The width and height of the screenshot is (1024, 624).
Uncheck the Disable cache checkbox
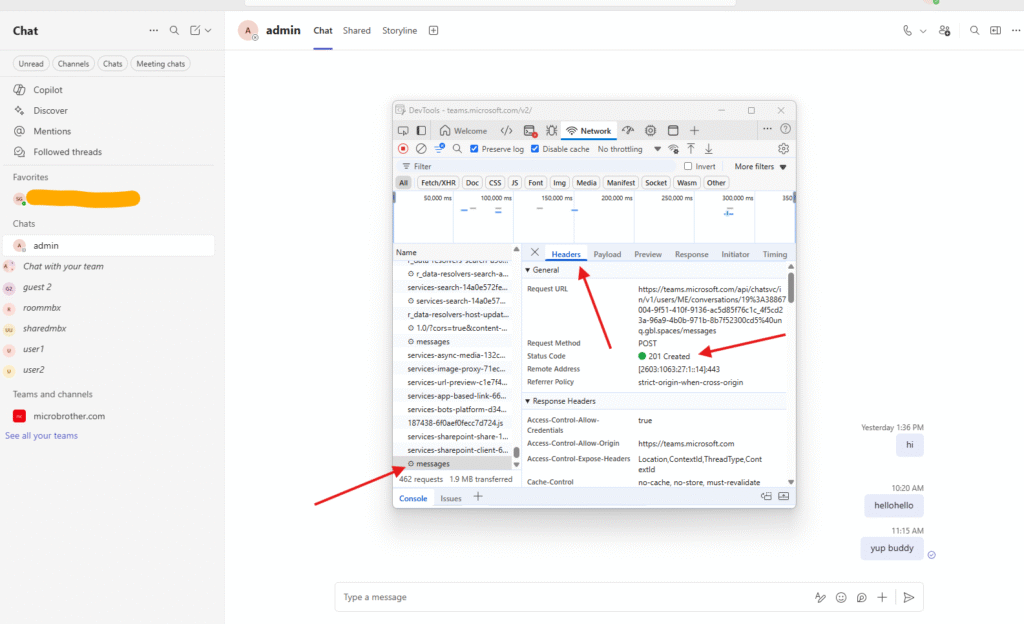pyautogui.click(x=535, y=149)
